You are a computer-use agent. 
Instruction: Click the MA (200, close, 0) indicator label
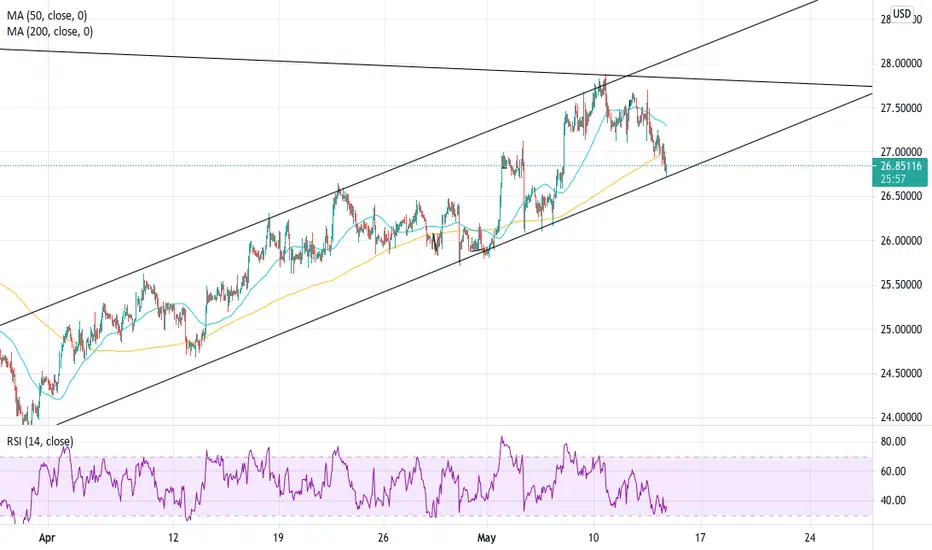click(x=50, y=32)
